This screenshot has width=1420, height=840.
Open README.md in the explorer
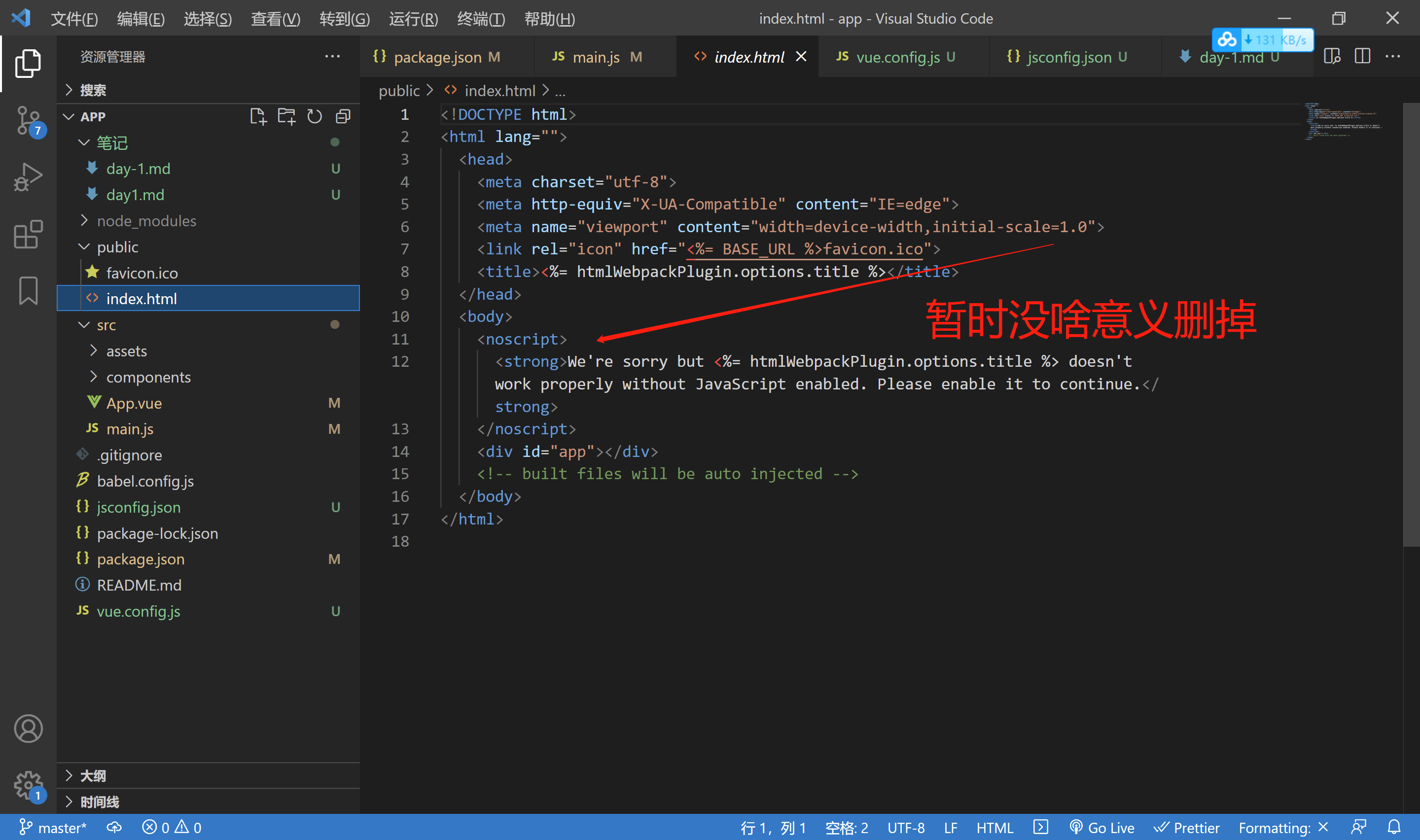[208, 585]
